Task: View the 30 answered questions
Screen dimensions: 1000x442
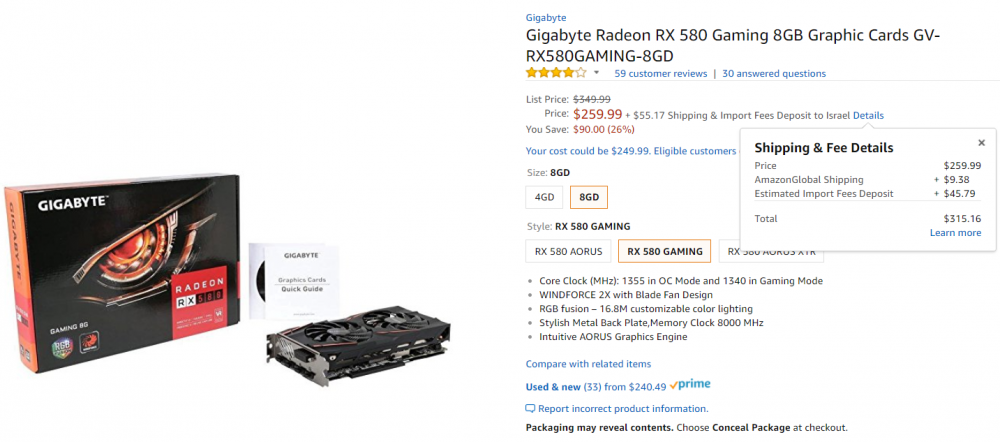Action: click(774, 74)
